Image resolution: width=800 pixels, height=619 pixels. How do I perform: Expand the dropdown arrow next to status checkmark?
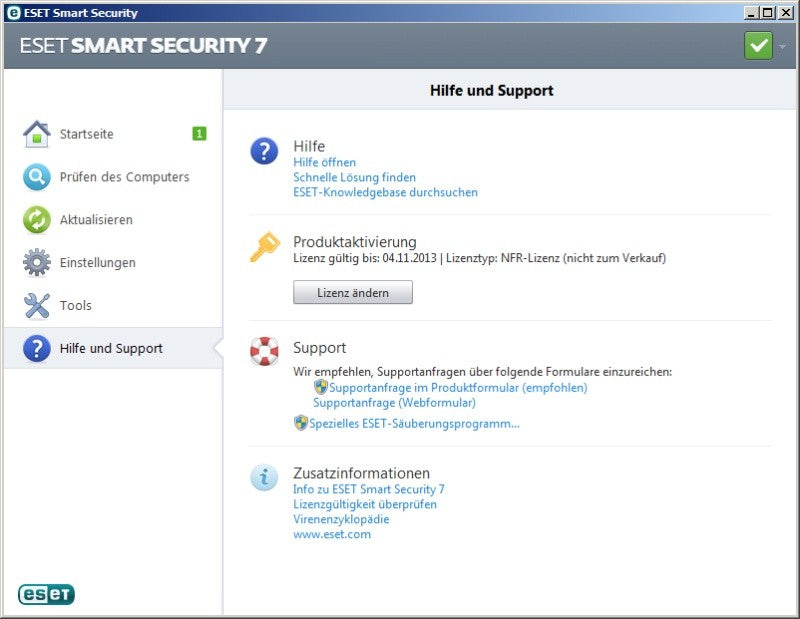point(782,46)
